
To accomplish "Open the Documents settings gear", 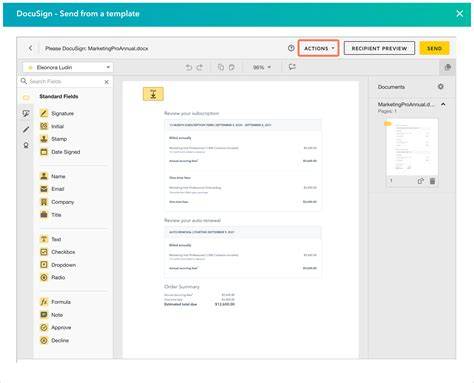I will 441,87.
